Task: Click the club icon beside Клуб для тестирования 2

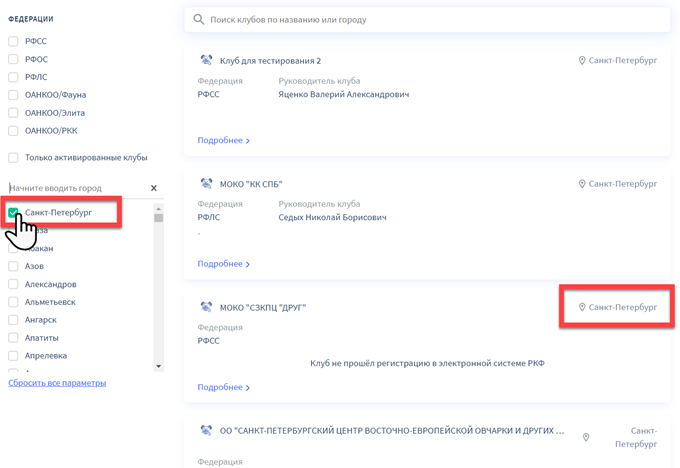Action: 206,61
